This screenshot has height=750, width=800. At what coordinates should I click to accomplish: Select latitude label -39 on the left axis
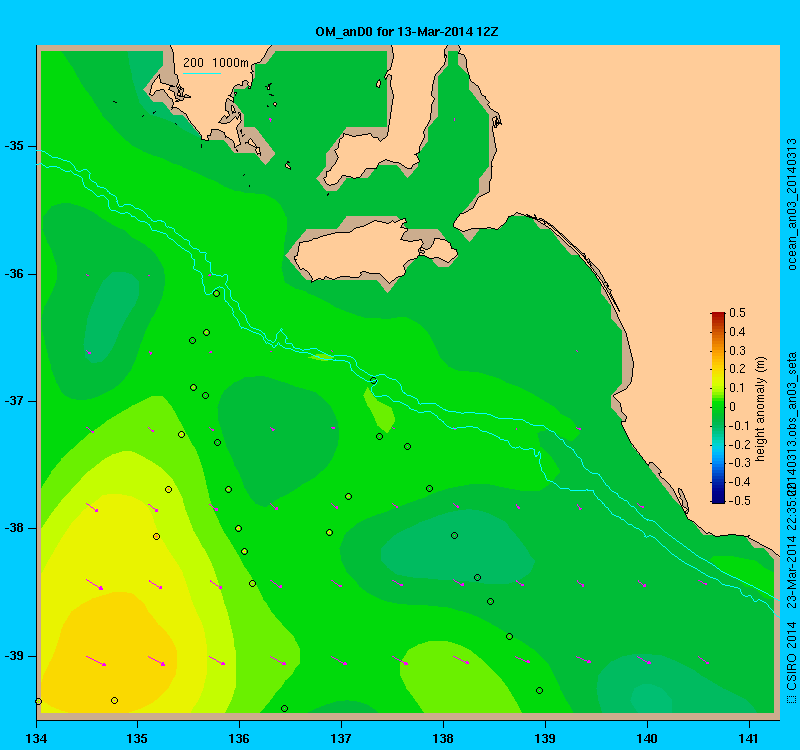point(14,656)
